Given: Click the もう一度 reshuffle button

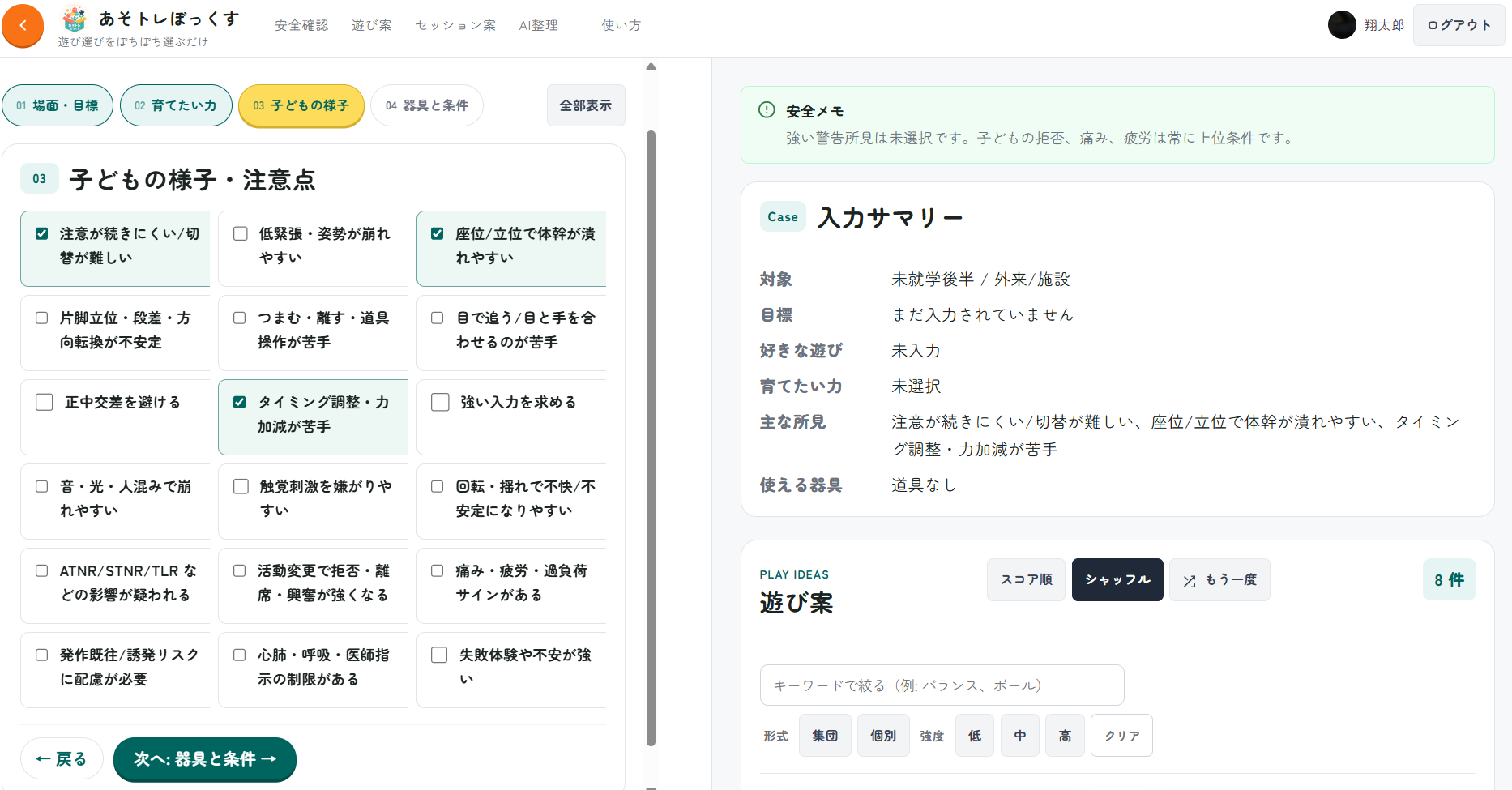Looking at the screenshot, I should pos(1219,580).
